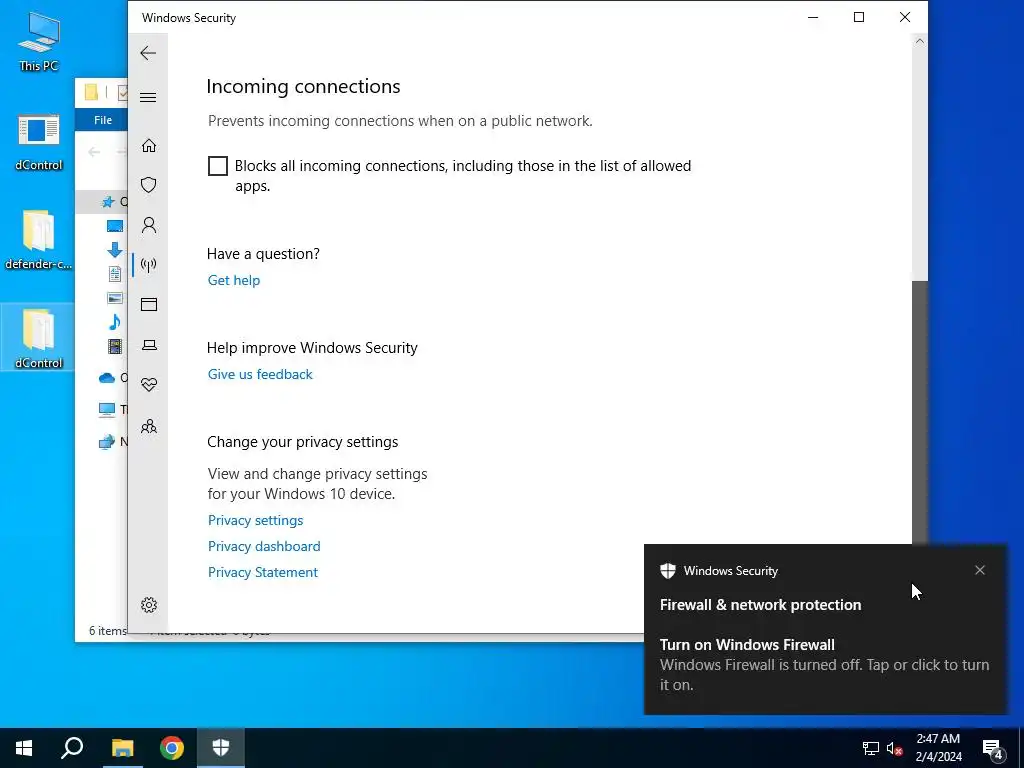Open Virus & threat protection shield icon
This screenshot has height=768, width=1024.
click(x=149, y=185)
